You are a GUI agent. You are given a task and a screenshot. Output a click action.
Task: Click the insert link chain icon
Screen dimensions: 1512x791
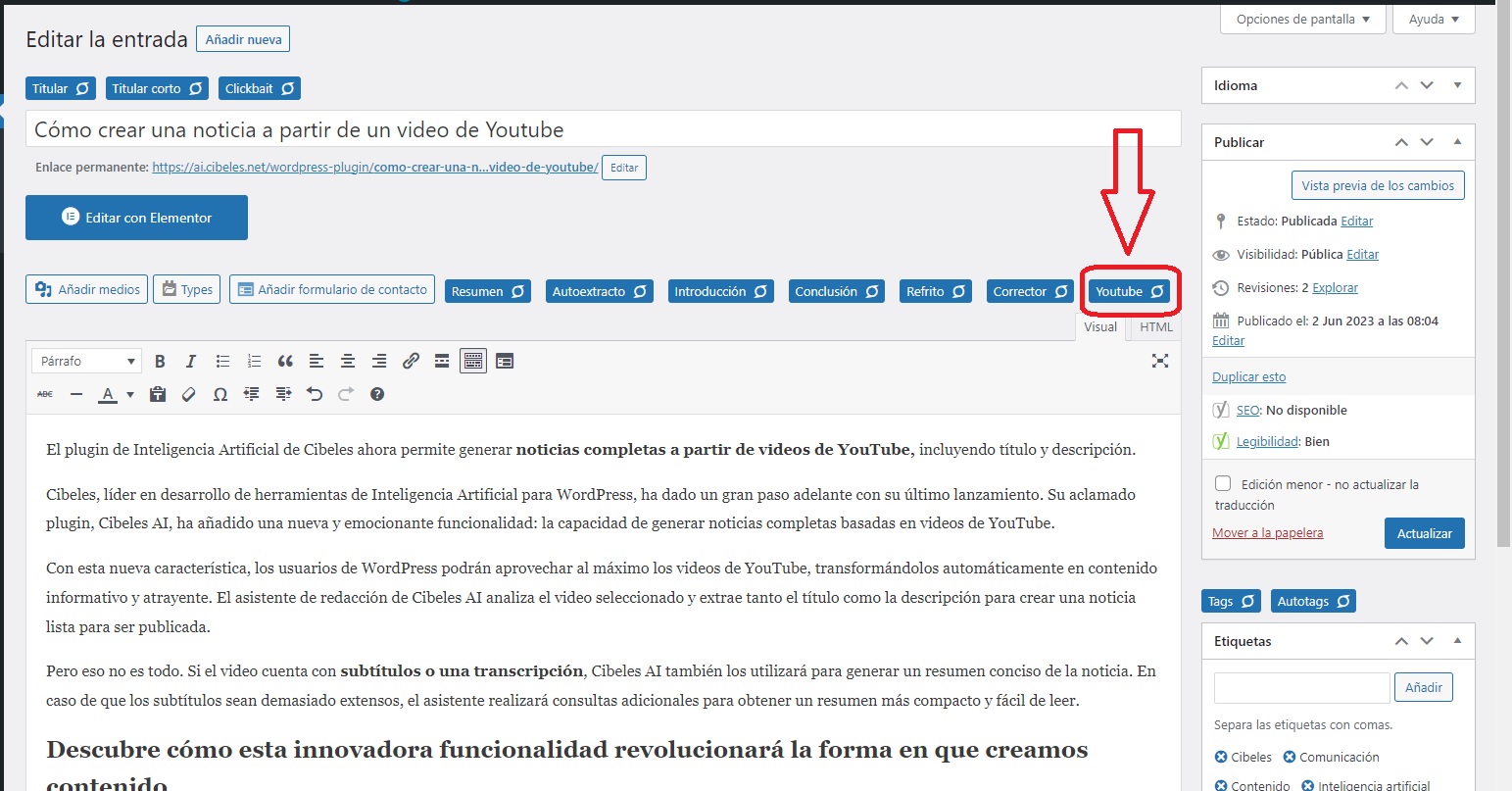[x=411, y=362]
